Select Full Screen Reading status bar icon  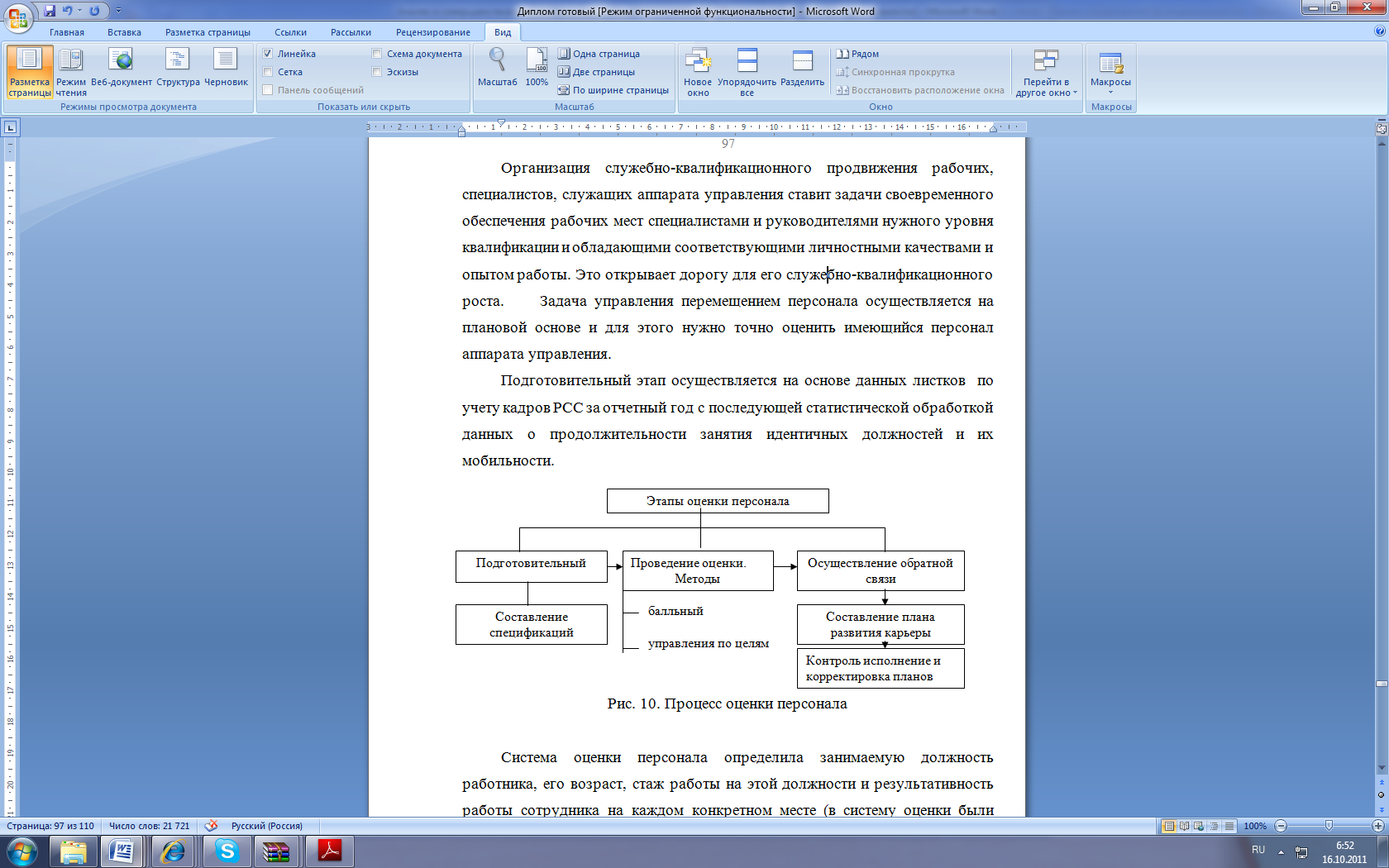click(x=1184, y=826)
